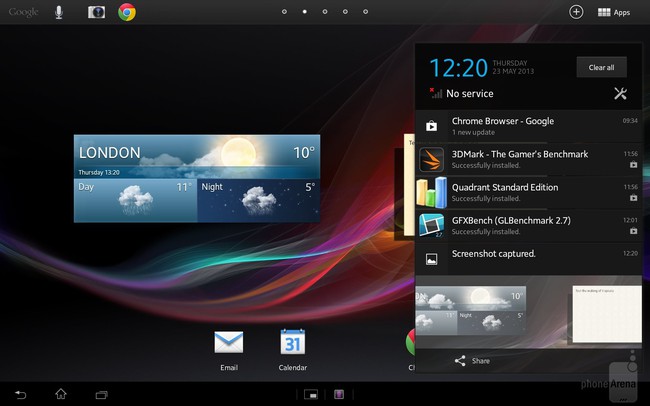Open recent apps overview
This screenshot has height=406, width=650.
tap(102, 394)
